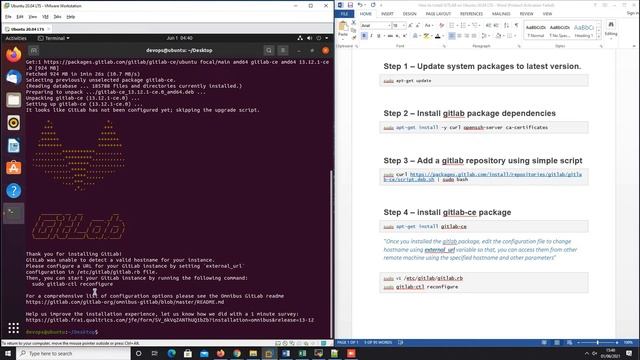Launch Thunderbird mail from the Ubuntu dock
640x360 pixels.
click(13, 77)
